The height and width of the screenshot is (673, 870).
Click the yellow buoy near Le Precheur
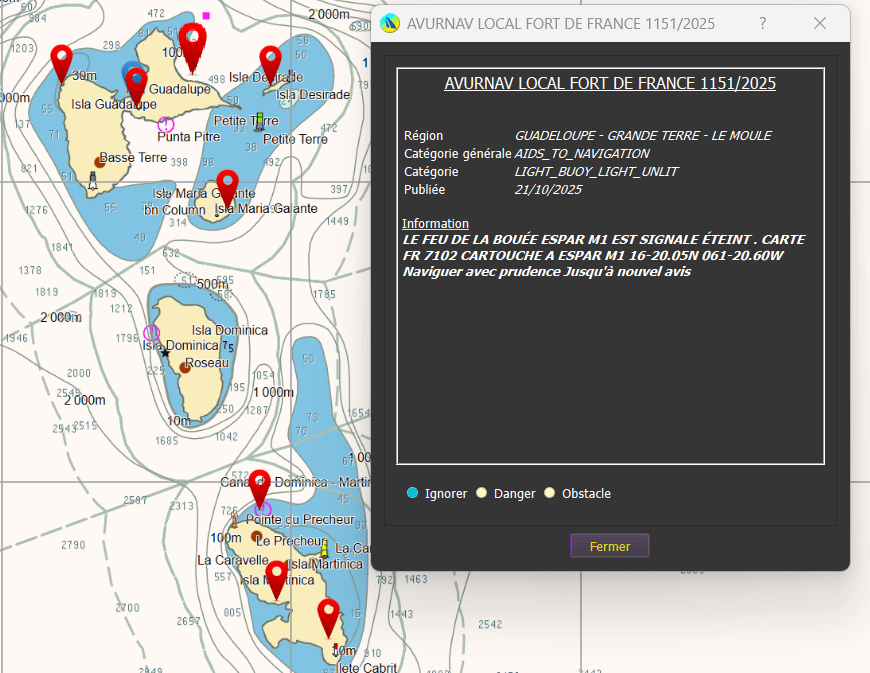pyautogui.click(x=324, y=548)
